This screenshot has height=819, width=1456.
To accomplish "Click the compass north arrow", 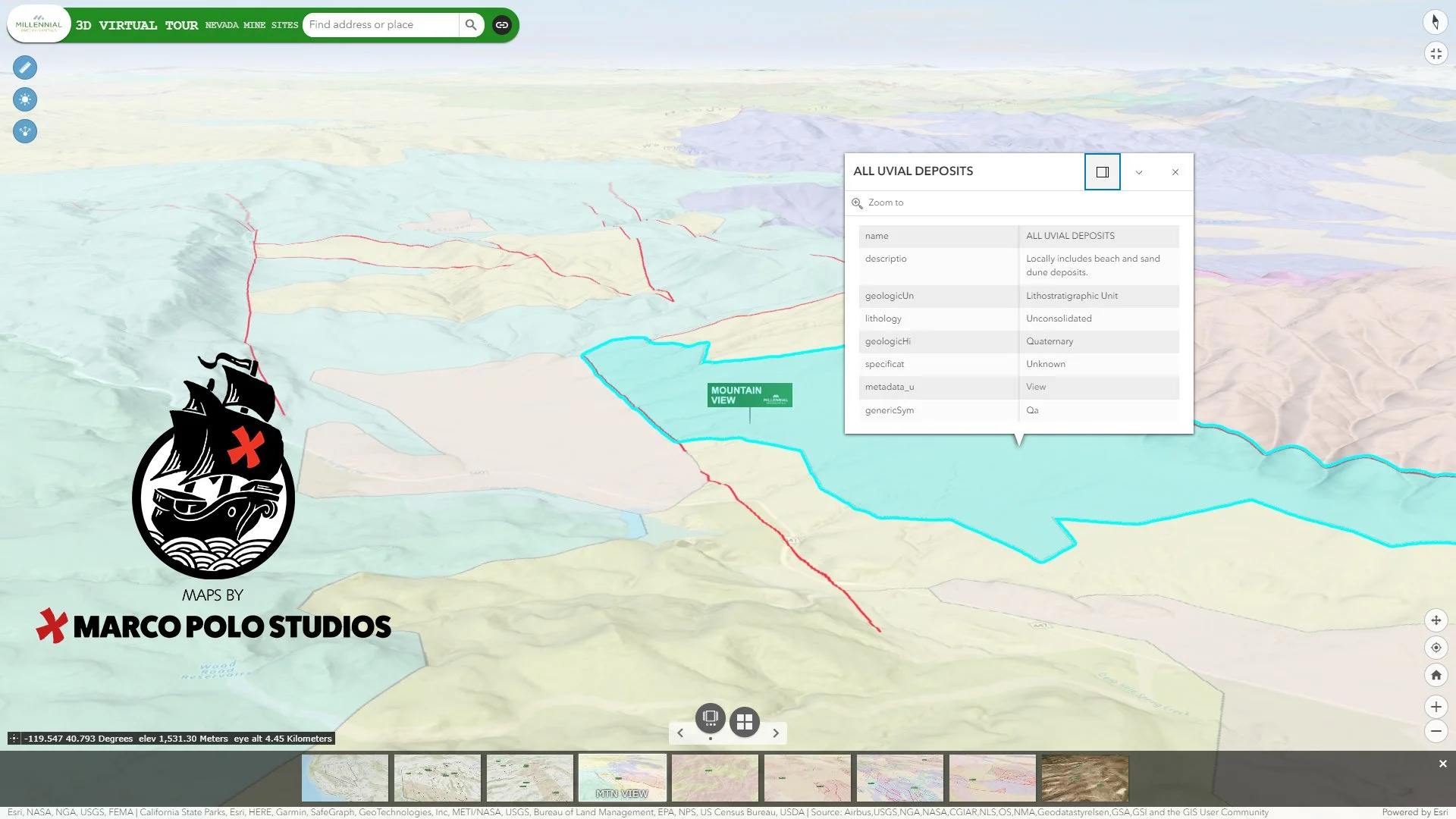I will [x=1436, y=22].
